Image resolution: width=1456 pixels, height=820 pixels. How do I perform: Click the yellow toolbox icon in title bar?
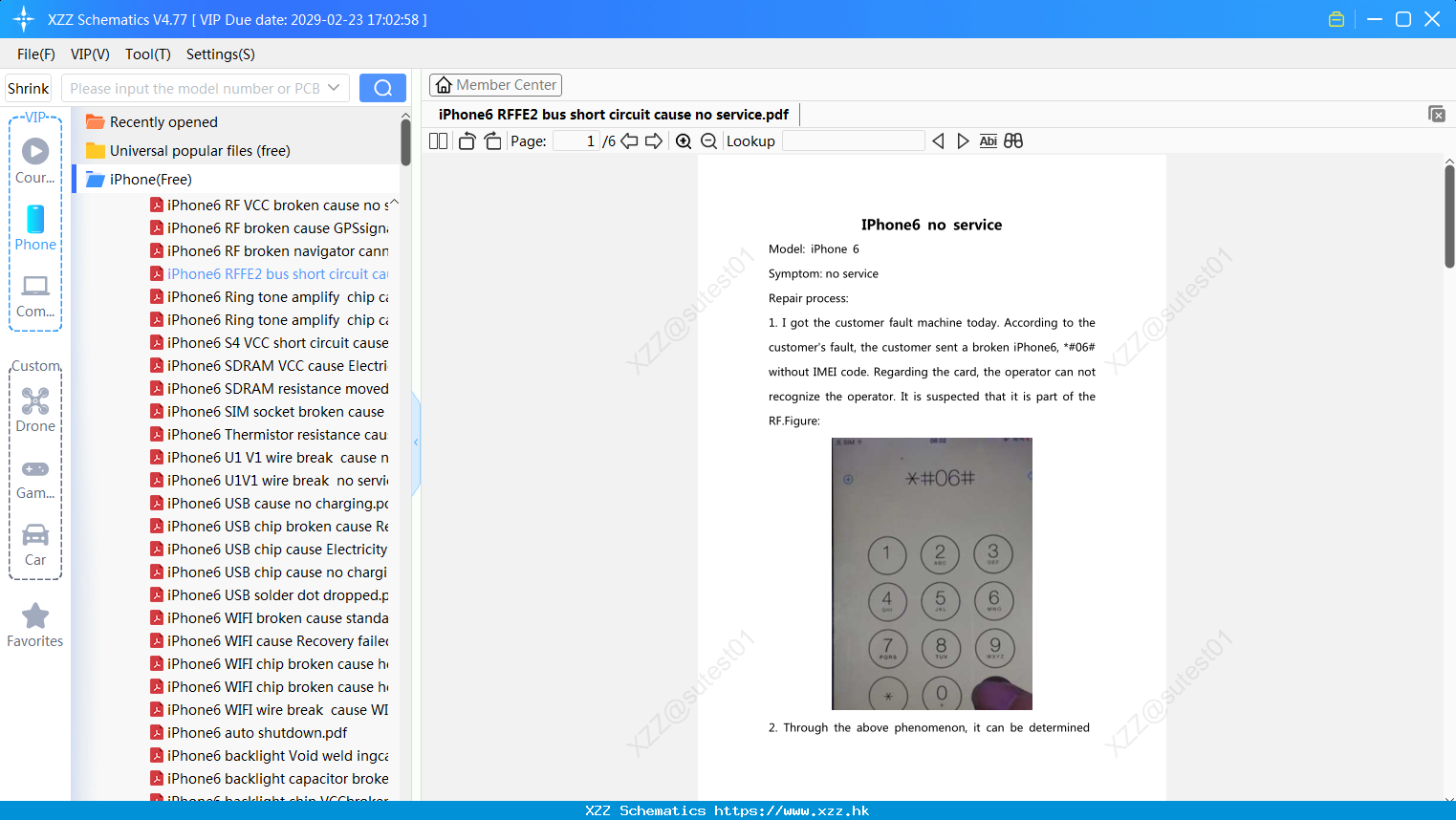[x=1336, y=19]
